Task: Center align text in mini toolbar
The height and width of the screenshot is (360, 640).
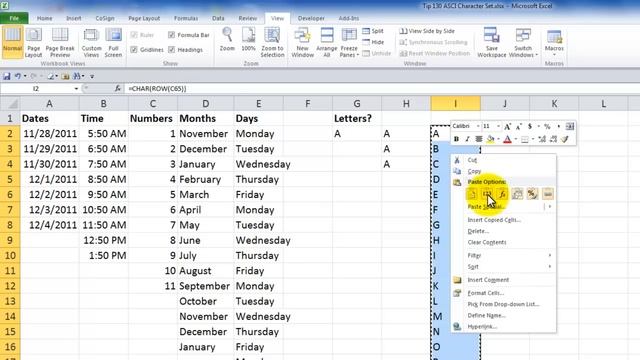Action: click(478, 139)
